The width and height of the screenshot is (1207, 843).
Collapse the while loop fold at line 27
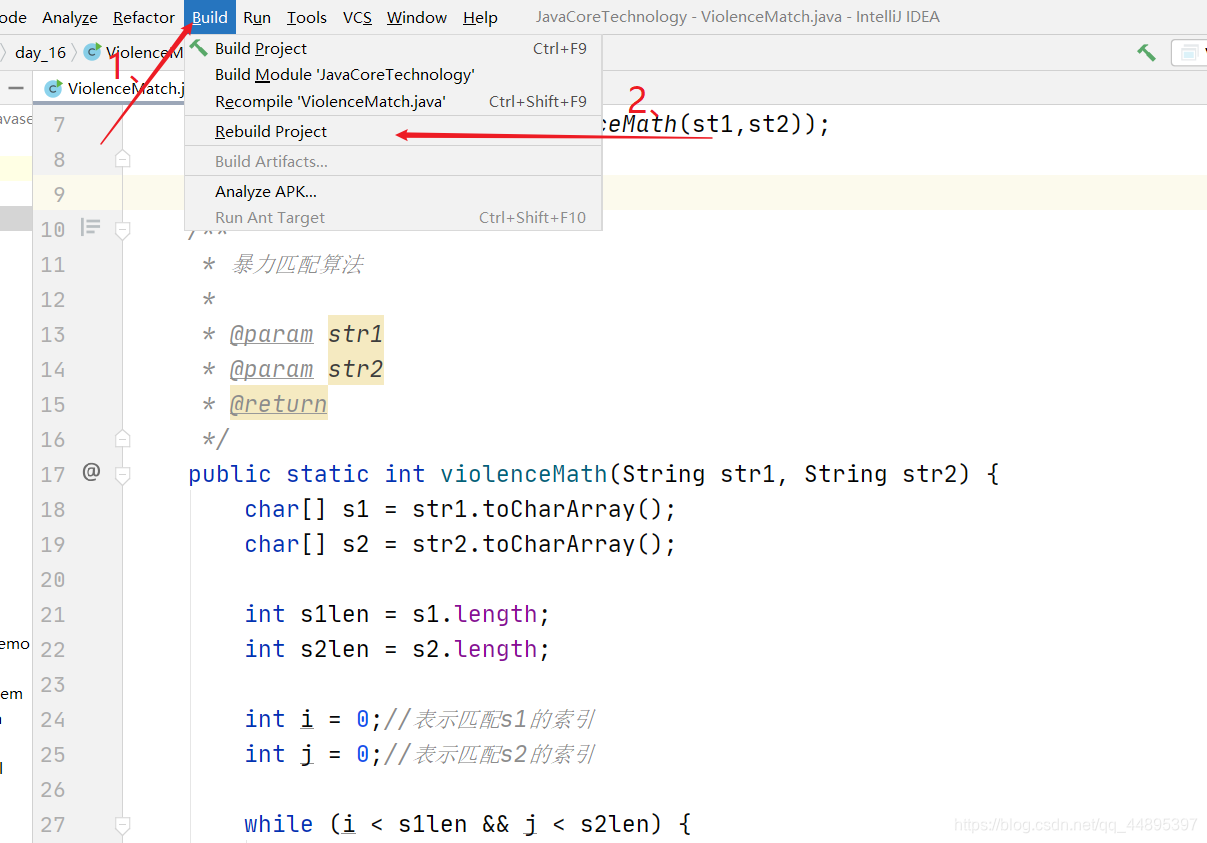pos(122,825)
